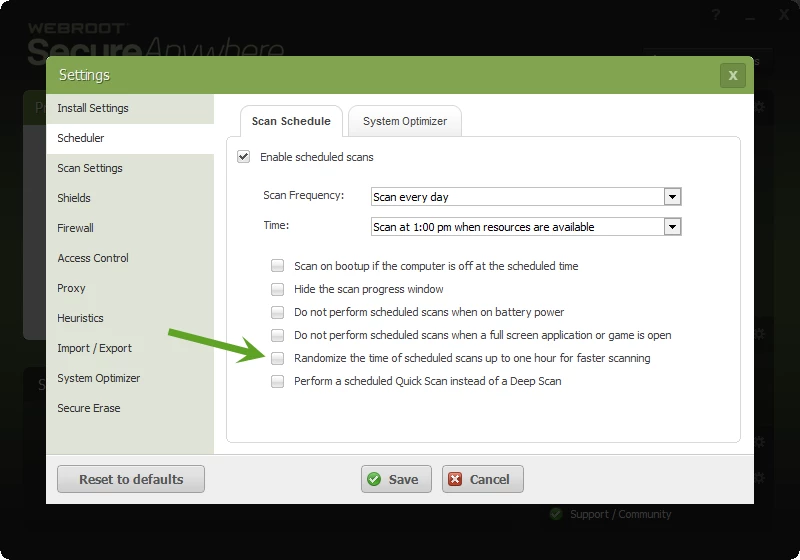Click the green checkmark icon on Save
This screenshot has width=800, height=560.
coord(374,479)
